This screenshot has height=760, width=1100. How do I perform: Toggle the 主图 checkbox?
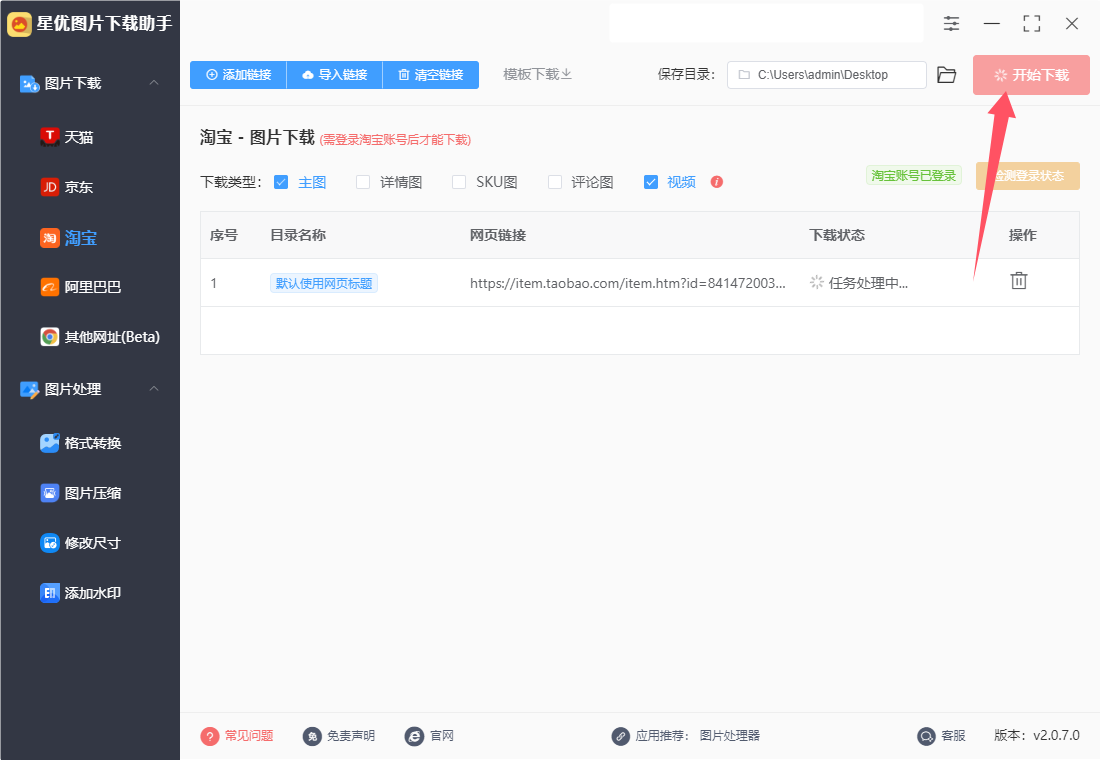tap(281, 182)
